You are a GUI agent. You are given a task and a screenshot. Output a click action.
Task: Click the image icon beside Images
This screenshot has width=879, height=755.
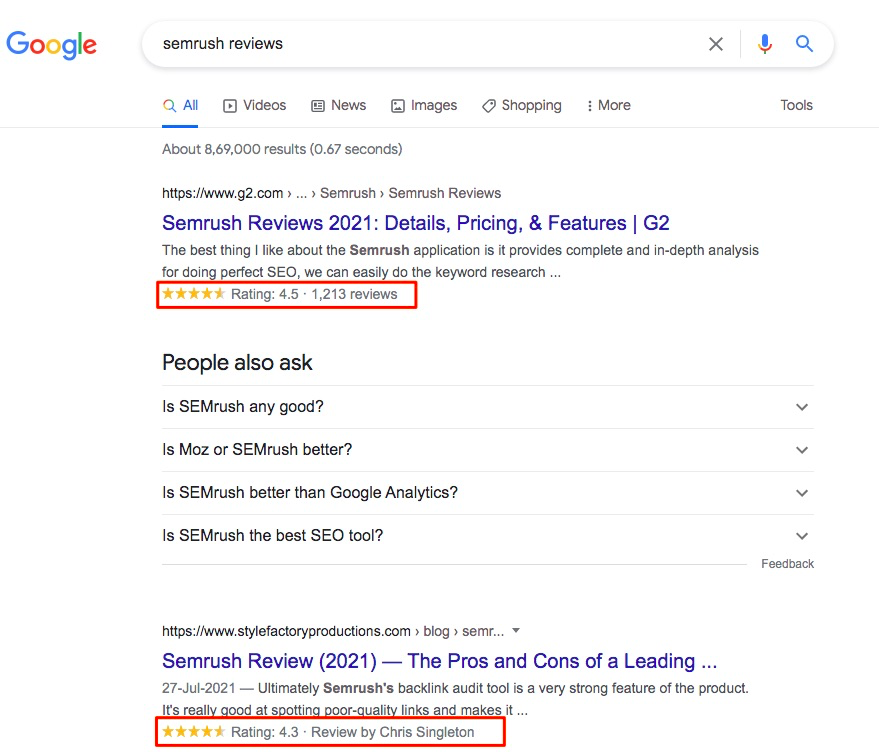(398, 105)
